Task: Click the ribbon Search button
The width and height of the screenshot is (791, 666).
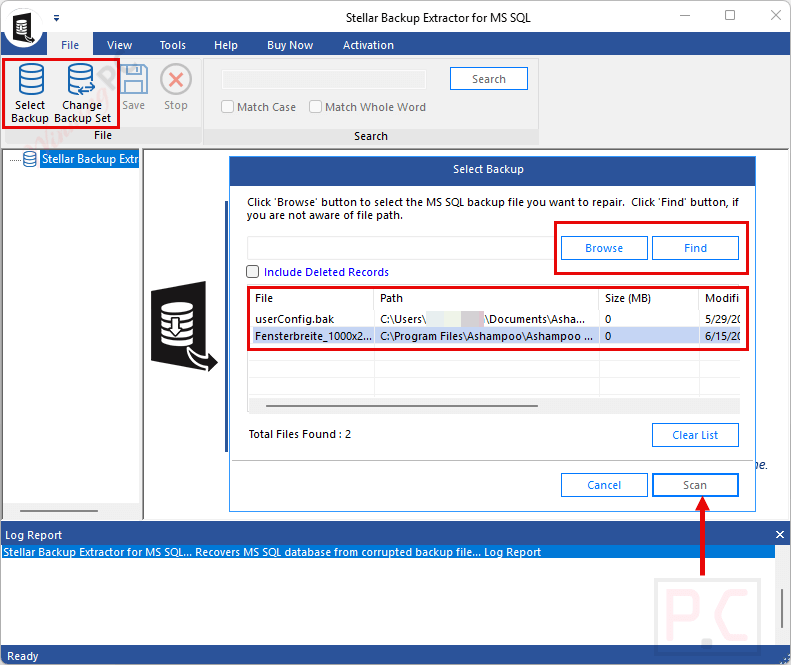Action: 489,79
